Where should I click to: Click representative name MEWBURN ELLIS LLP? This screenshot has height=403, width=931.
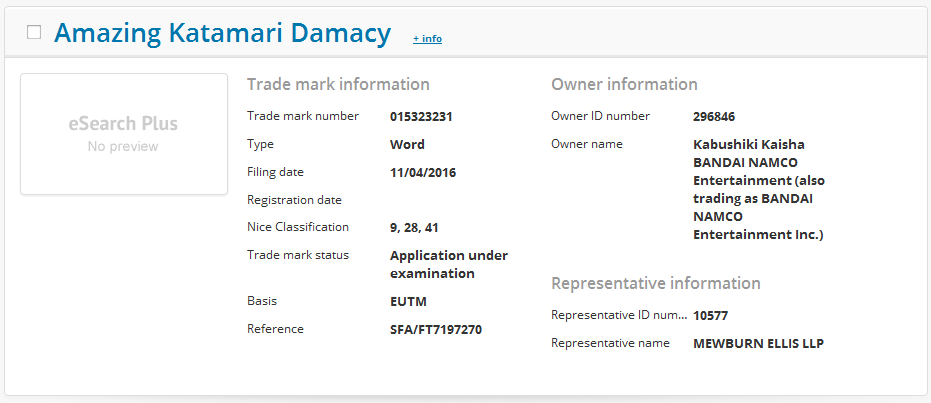coord(758,344)
